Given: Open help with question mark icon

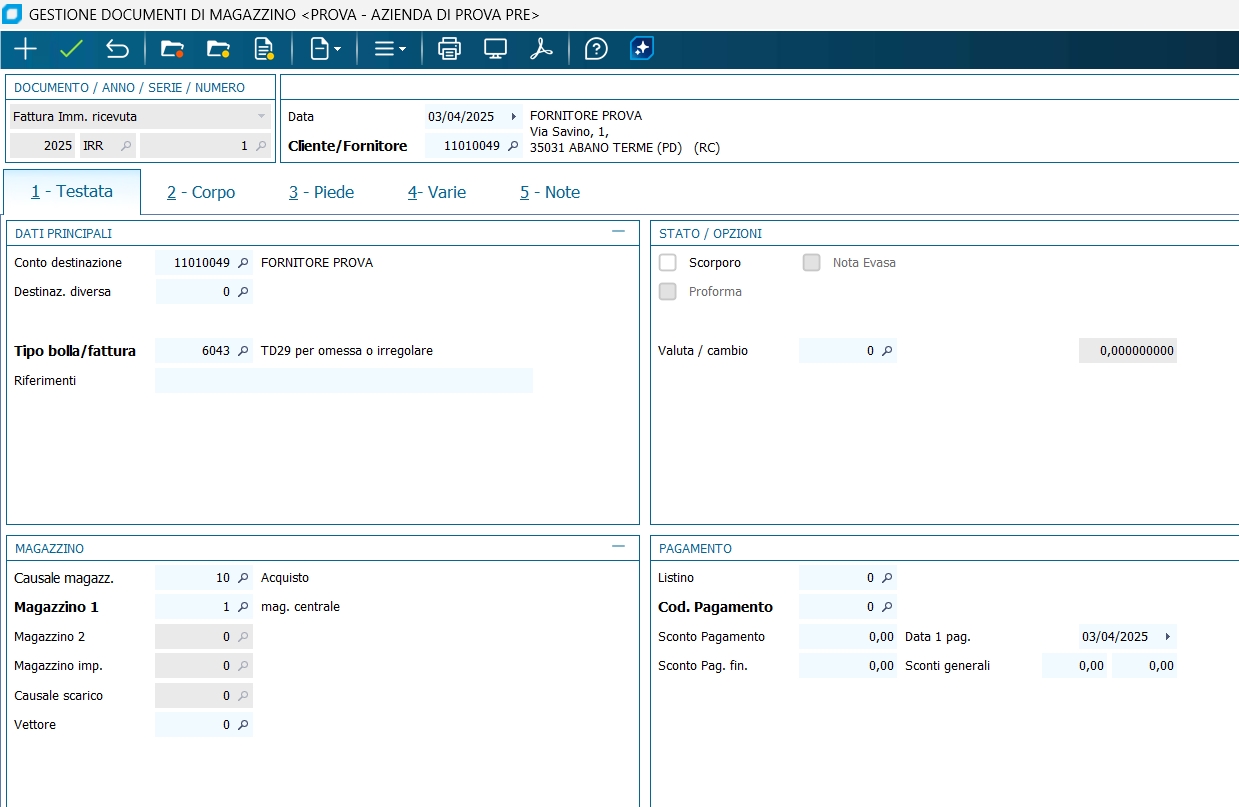Looking at the screenshot, I should click(596, 49).
